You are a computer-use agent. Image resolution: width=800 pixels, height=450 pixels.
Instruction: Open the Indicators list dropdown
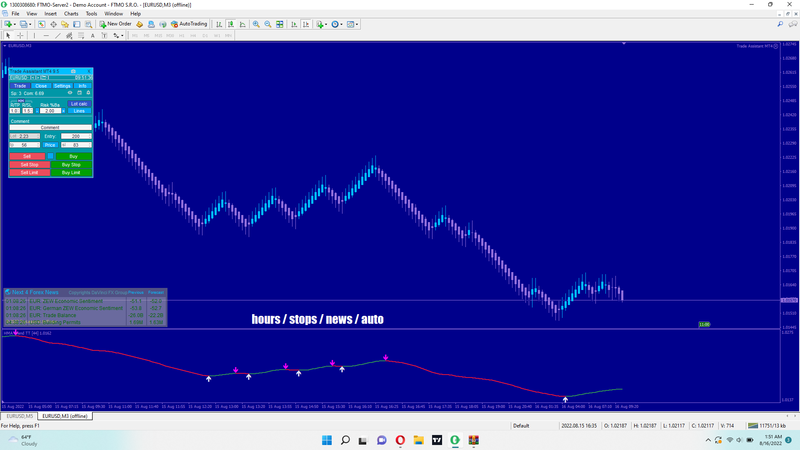[320, 24]
